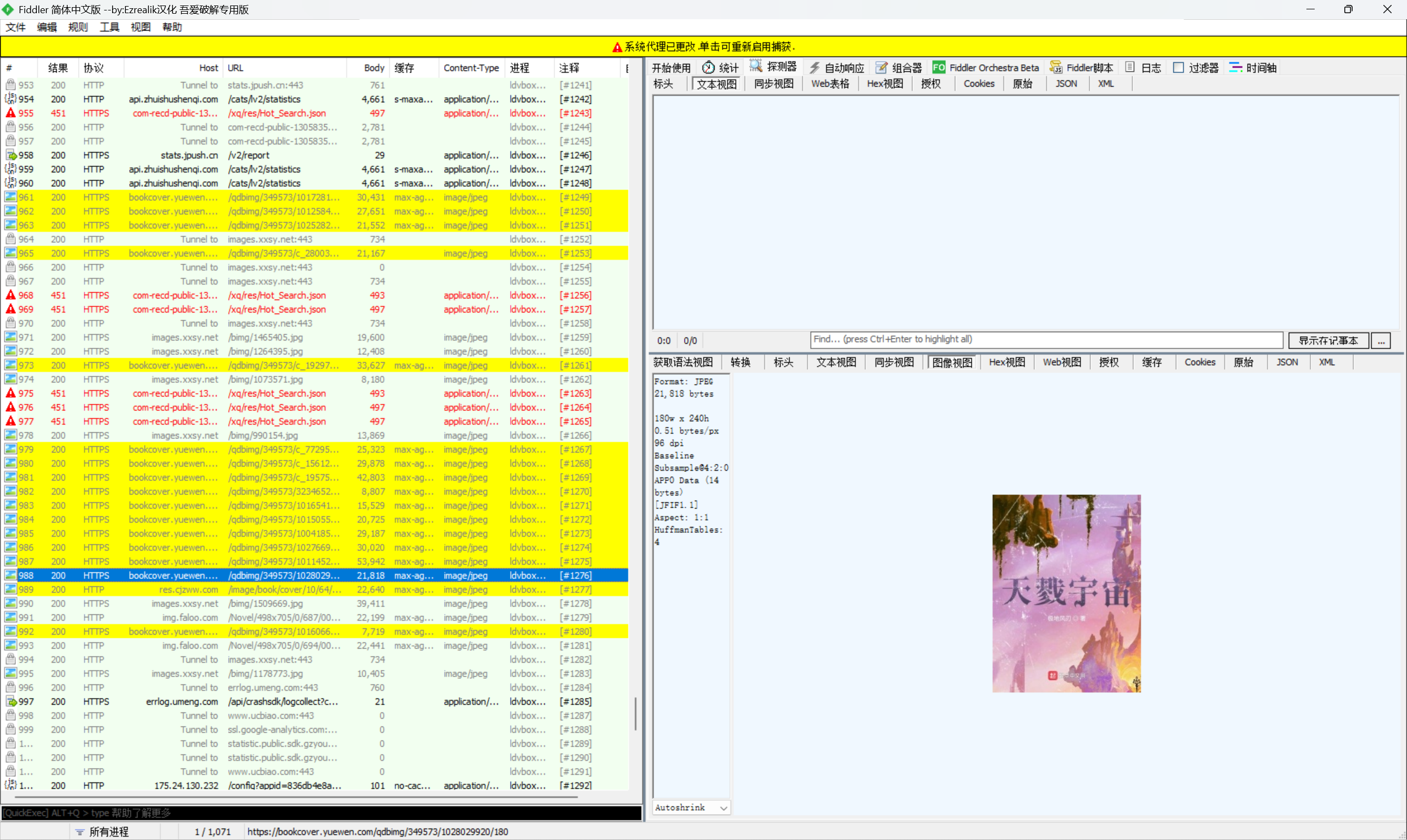Click green arrow icon of session 958
Viewport: 1407px width, 840px height.
tap(11, 154)
